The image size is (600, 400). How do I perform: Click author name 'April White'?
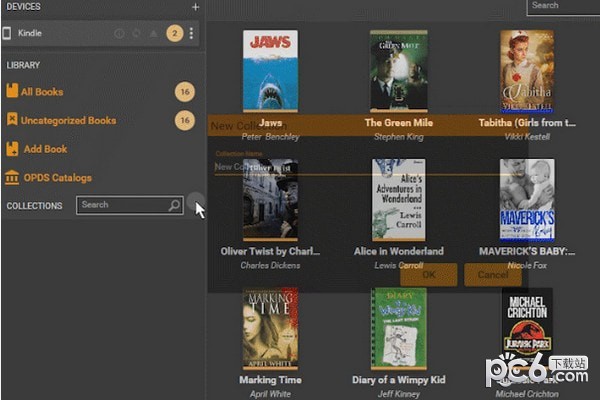[271, 394]
